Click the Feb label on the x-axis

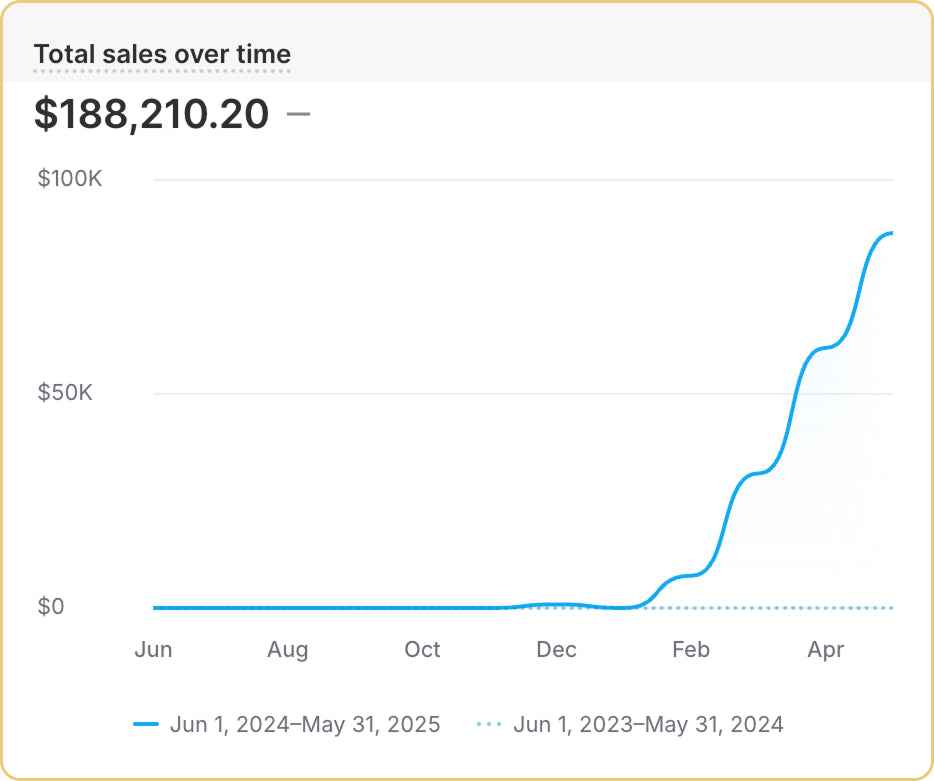click(690, 649)
